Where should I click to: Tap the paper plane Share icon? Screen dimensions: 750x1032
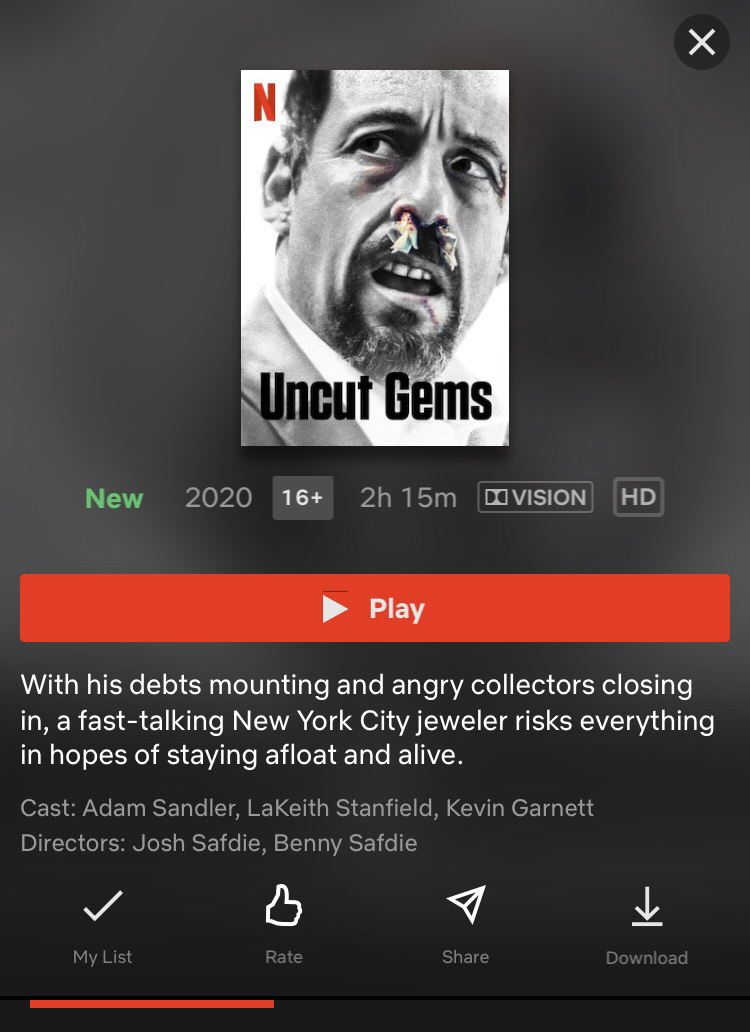pos(466,904)
